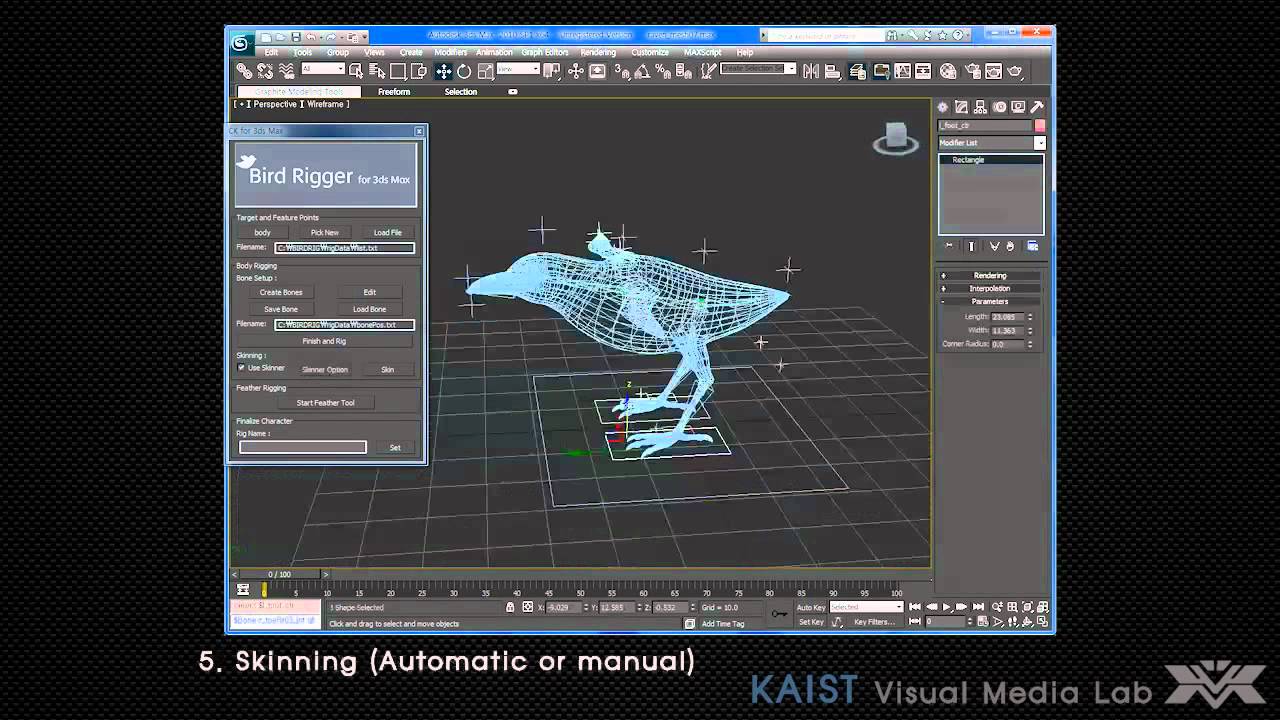The width and height of the screenshot is (1280, 720).
Task: Click the Pin Stack icon under modifier list
Action: 949,246
